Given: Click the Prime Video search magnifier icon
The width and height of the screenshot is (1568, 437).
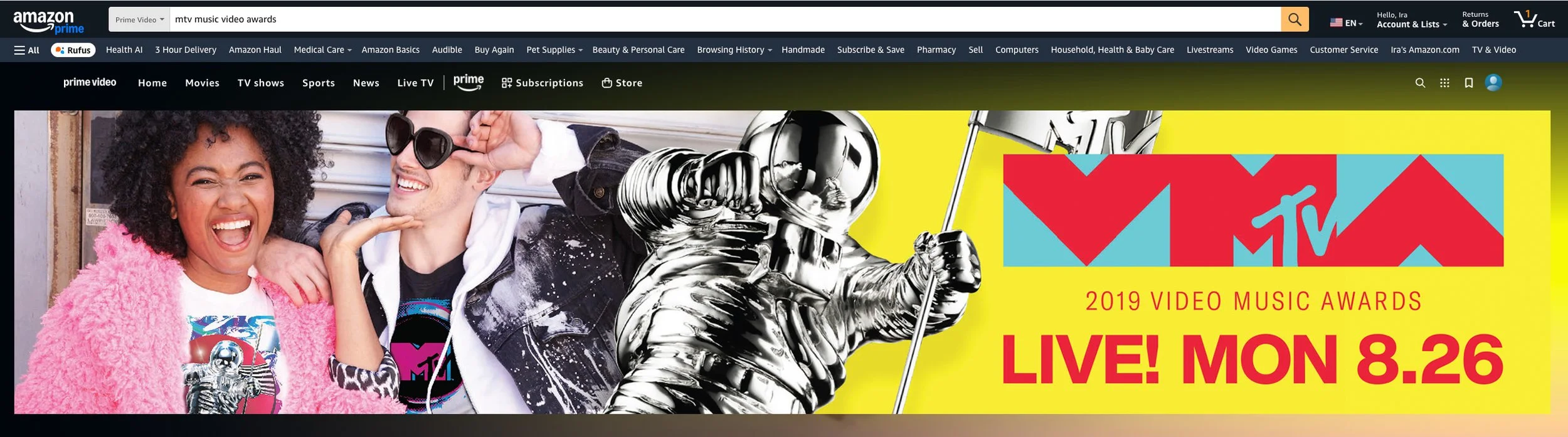Looking at the screenshot, I should (x=1420, y=83).
